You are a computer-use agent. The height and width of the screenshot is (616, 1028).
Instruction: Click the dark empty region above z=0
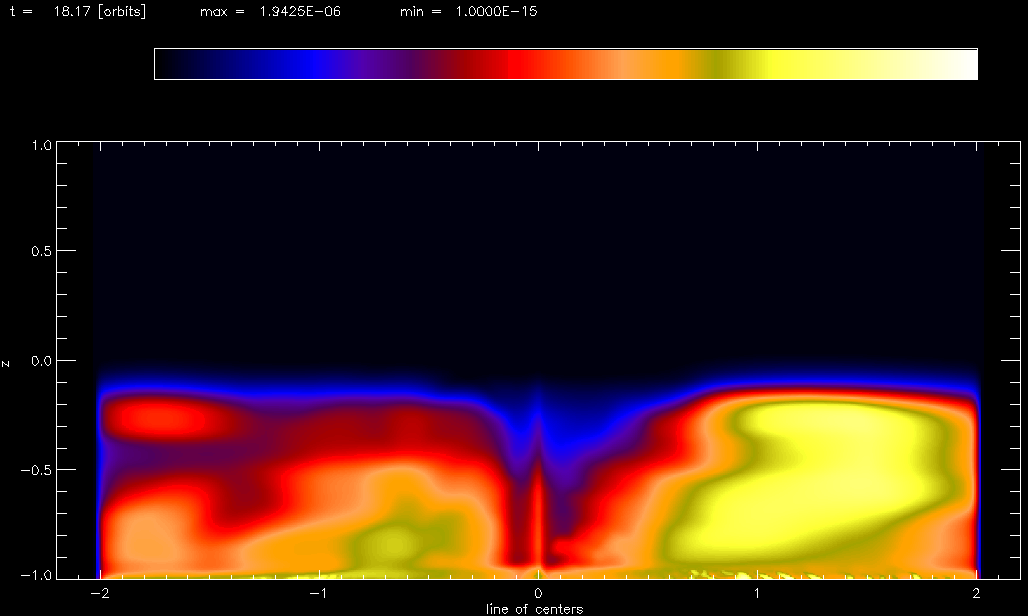point(539,250)
